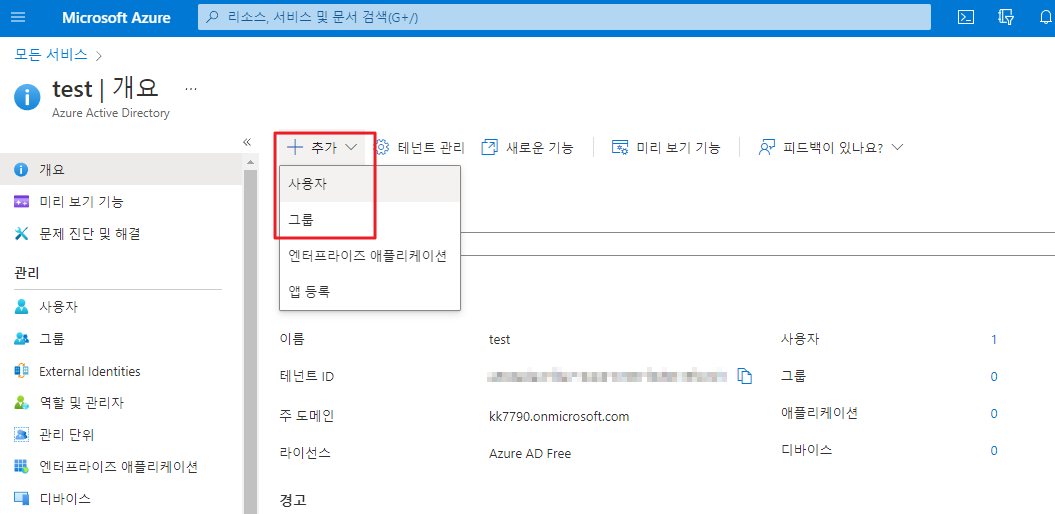1055x514 pixels.
Task: Click the 역할 및 관리자 icon
Action: [22, 402]
